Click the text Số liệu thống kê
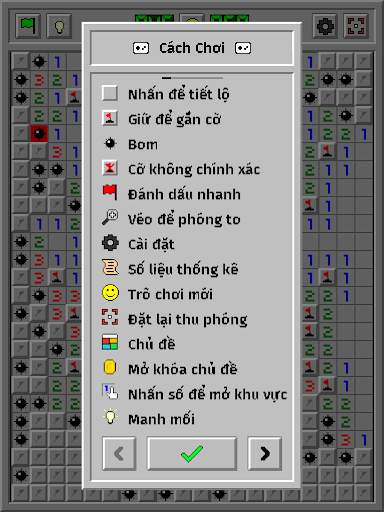 (183, 269)
